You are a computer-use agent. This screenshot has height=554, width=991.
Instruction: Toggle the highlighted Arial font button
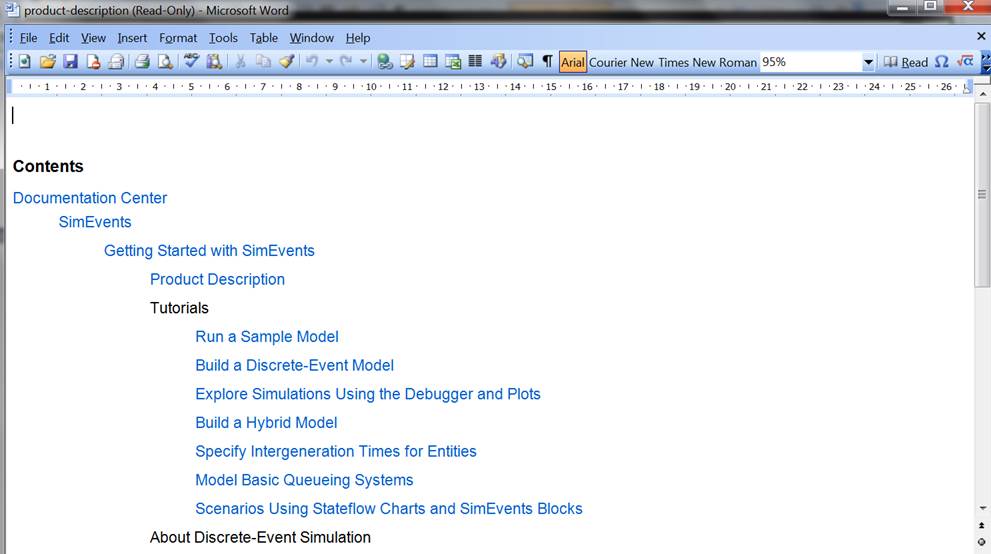pos(573,62)
